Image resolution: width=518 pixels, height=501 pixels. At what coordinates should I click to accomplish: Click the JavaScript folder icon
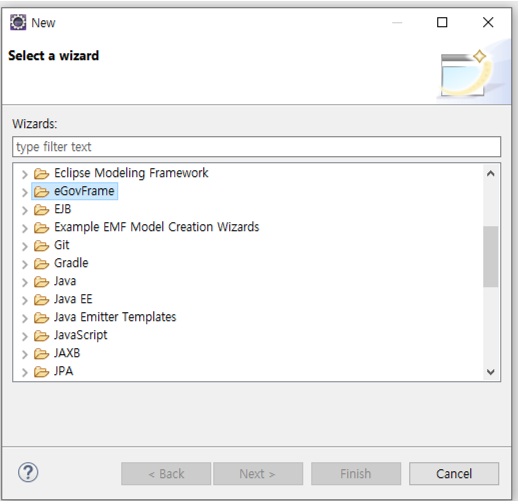[41, 335]
